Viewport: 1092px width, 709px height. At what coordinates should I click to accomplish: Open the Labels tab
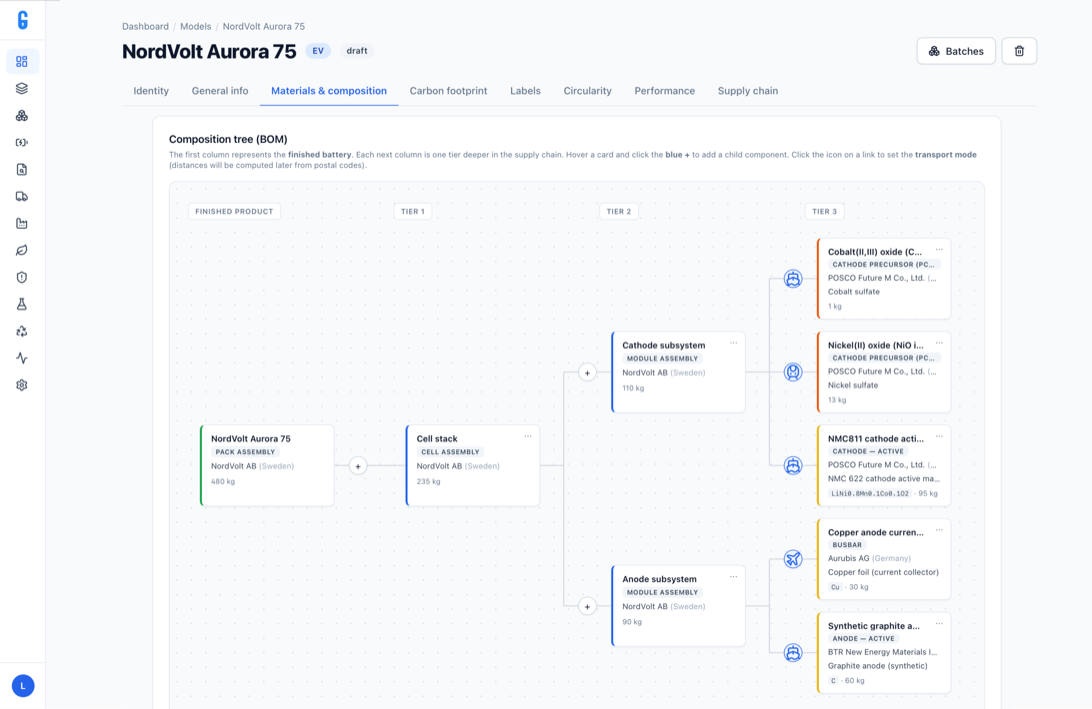click(x=525, y=91)
